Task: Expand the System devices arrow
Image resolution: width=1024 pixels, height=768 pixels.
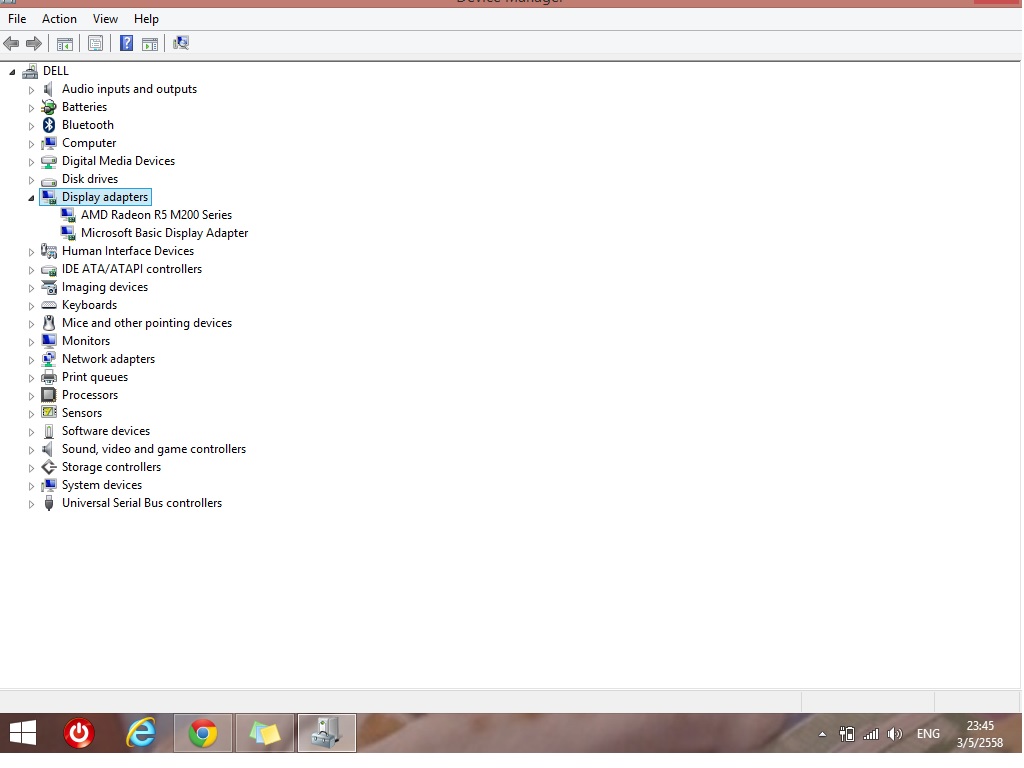Action: click(x=31, y=486)
